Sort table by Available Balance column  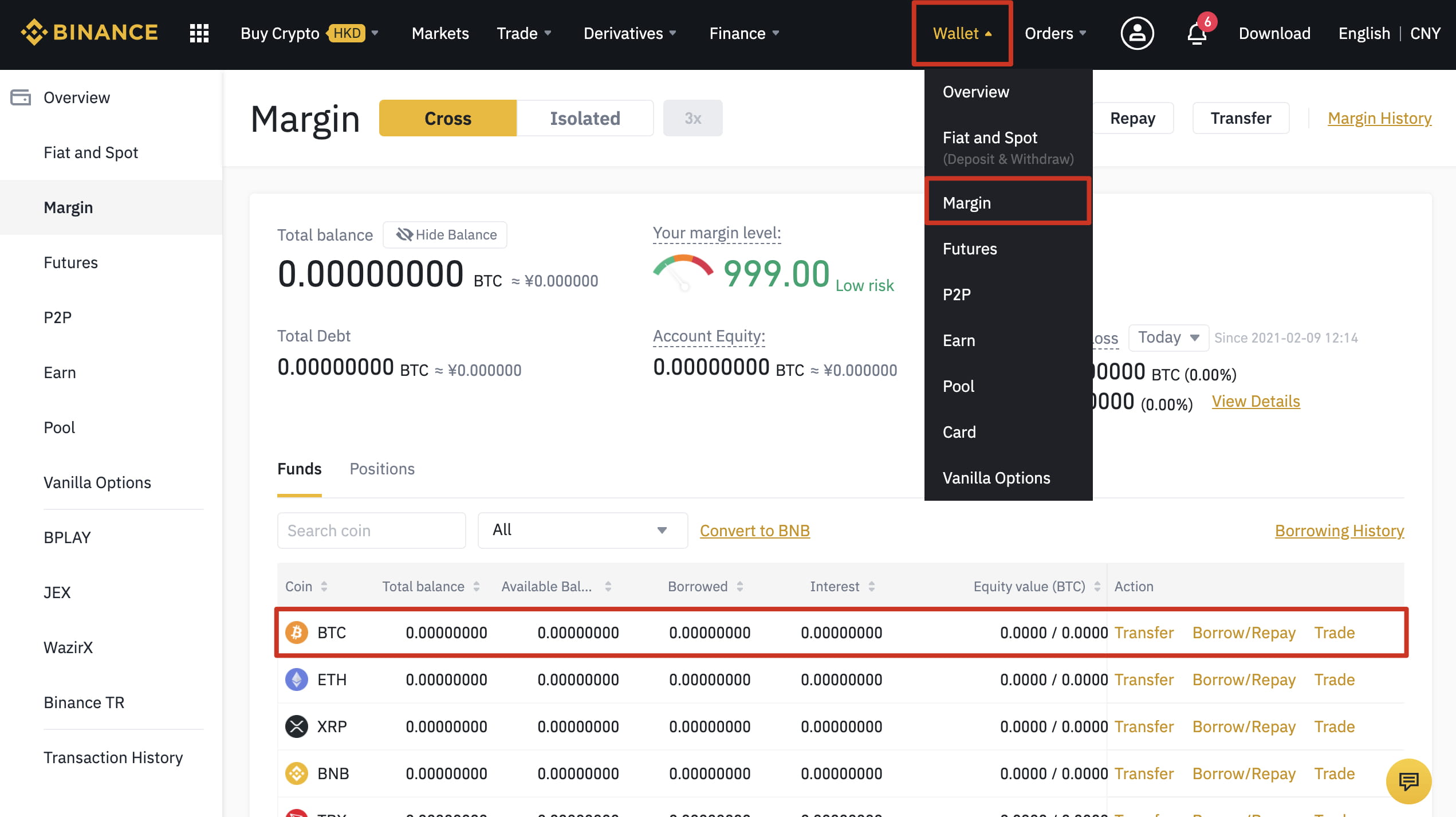coord(608,586)
